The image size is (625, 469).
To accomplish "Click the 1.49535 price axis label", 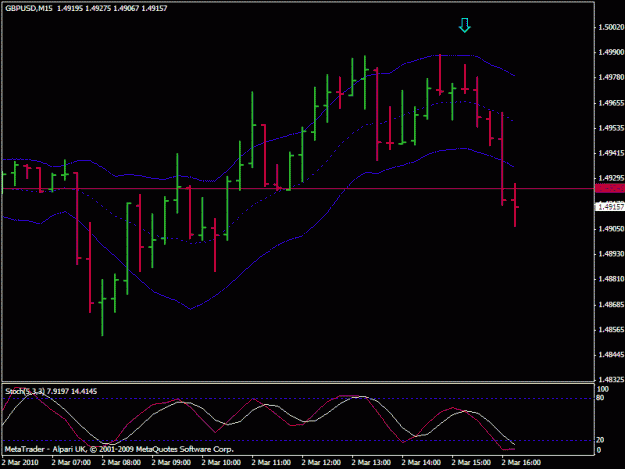I will (x=611, y=128).
